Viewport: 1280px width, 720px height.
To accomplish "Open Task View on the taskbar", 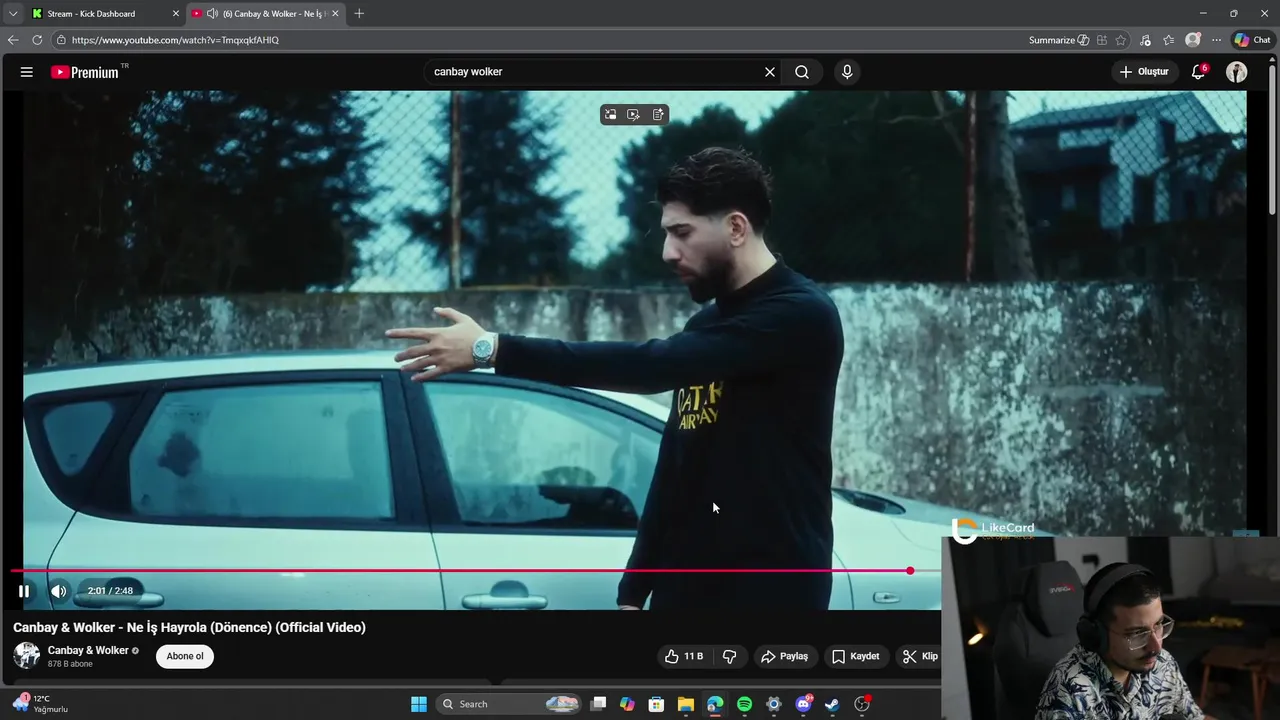I will (x=598, y=704).
